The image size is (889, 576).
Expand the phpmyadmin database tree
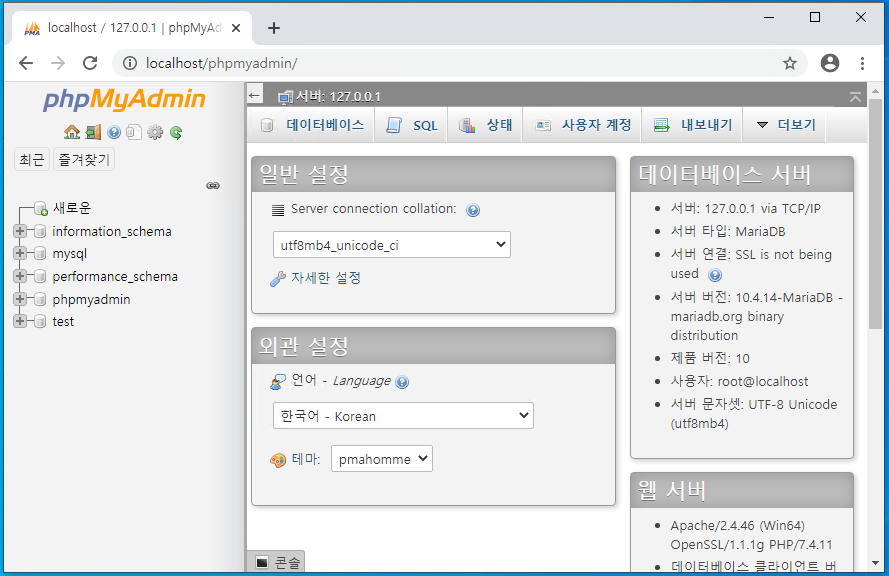coord(20,298)
